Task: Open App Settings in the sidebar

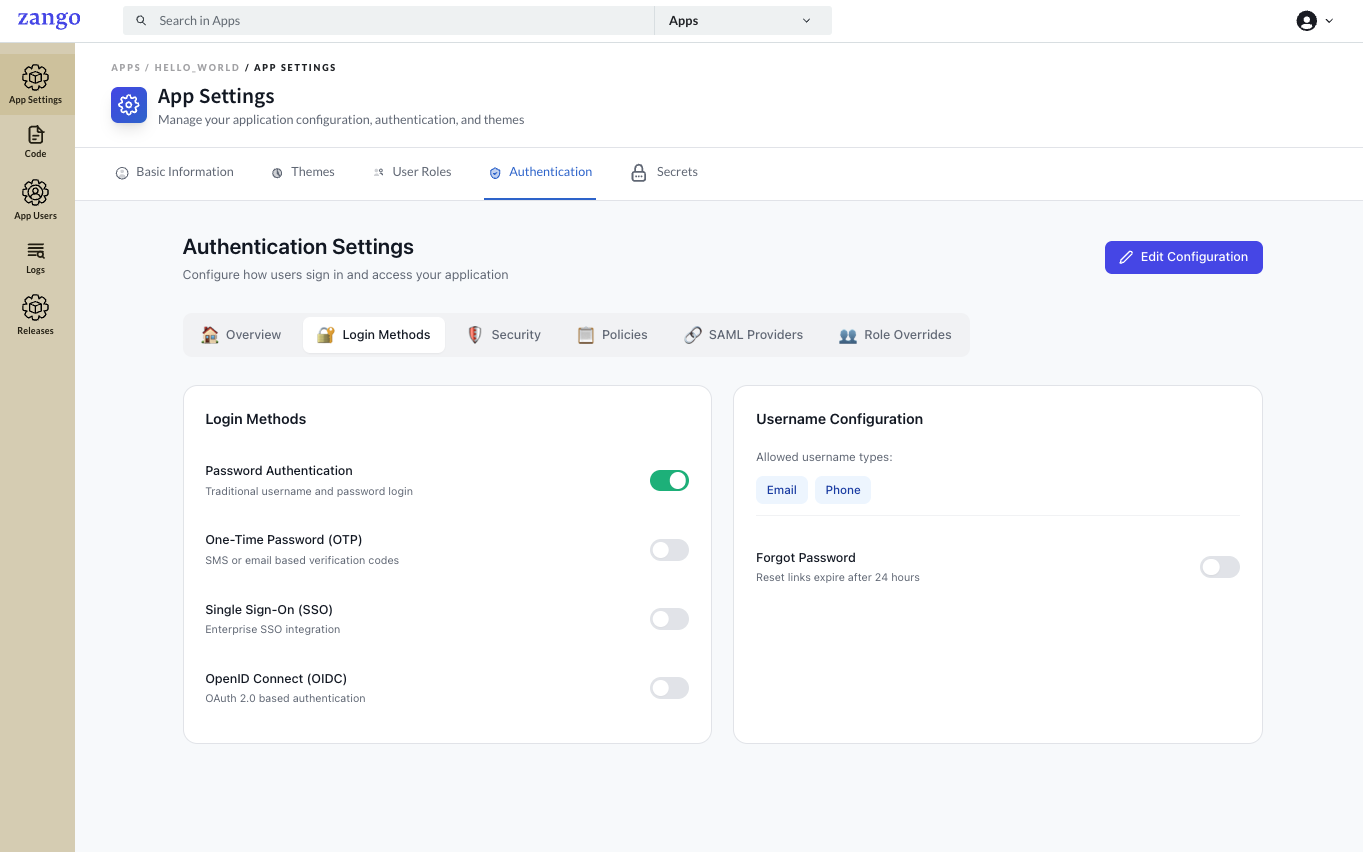Action: [x=36, y=85]
